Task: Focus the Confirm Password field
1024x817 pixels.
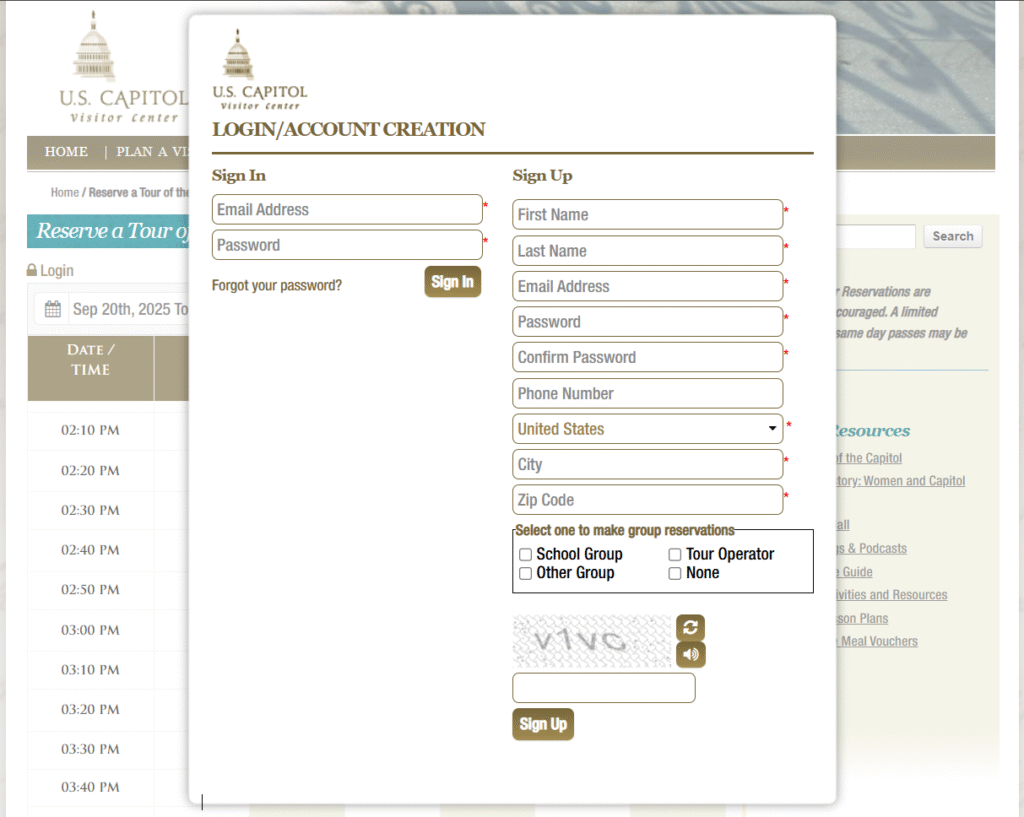Action: [647, 357]
